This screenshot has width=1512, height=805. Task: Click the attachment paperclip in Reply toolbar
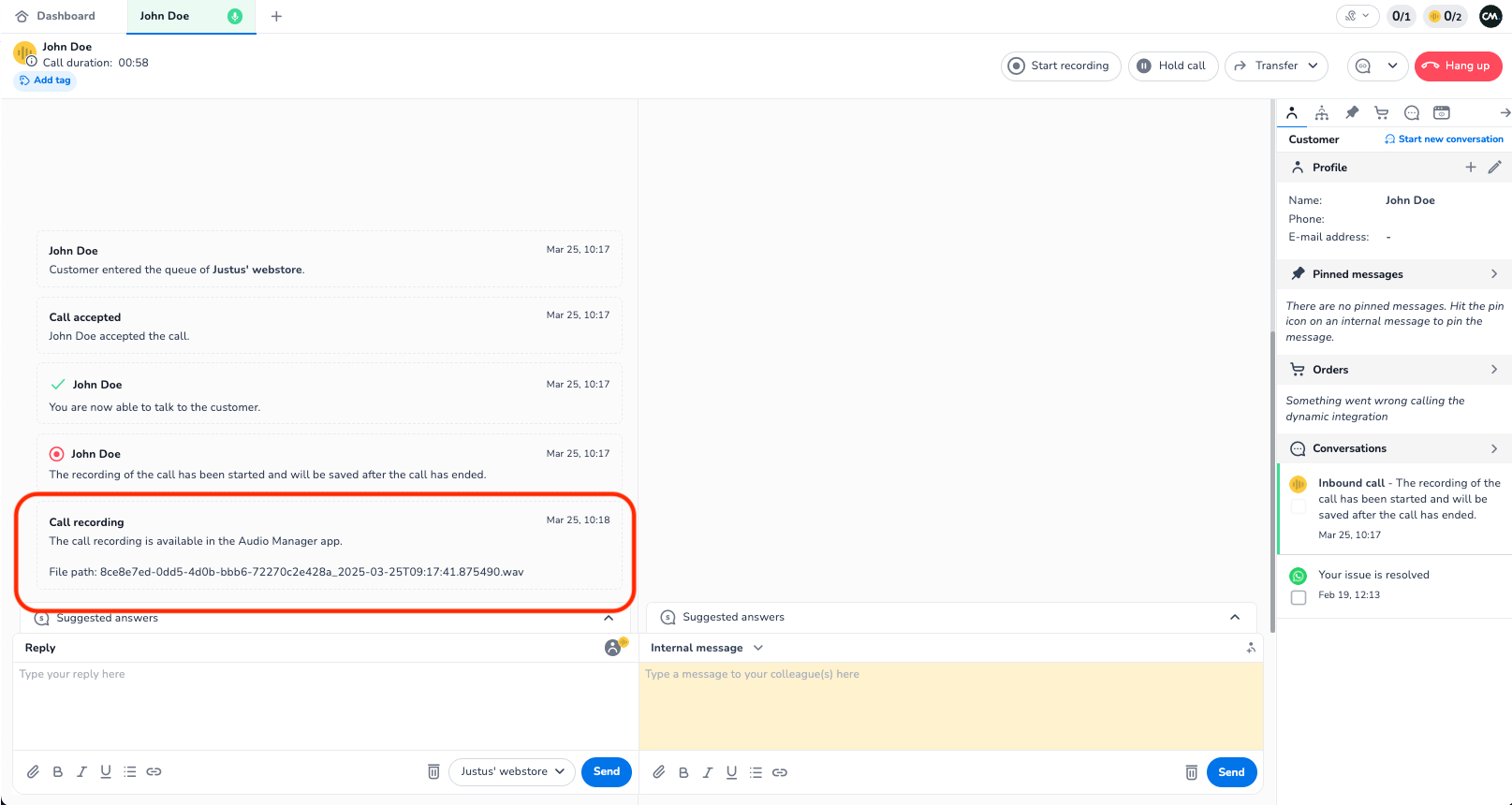pos(33,772)
